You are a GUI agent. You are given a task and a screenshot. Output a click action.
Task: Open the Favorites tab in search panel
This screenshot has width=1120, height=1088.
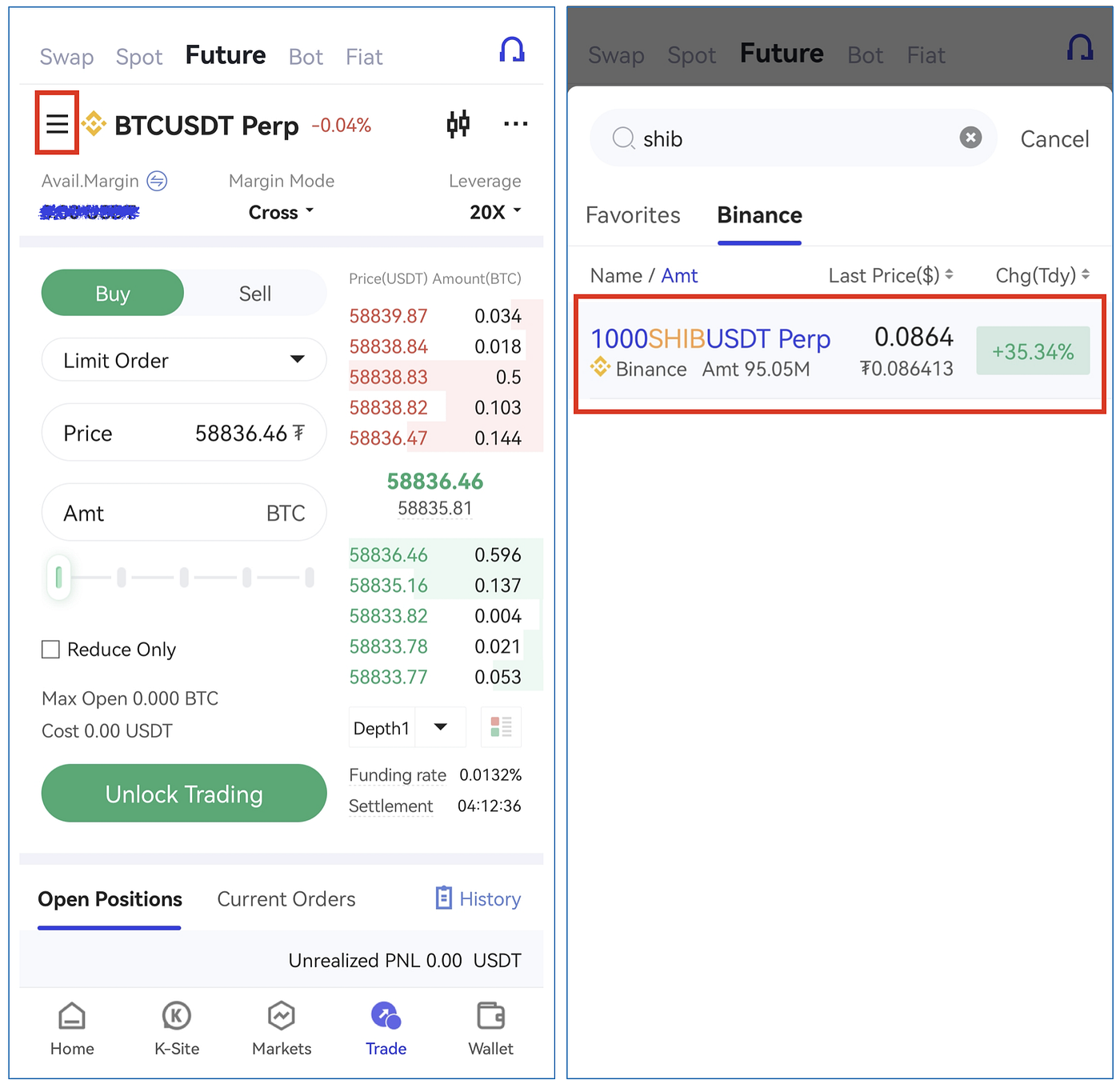633,215
